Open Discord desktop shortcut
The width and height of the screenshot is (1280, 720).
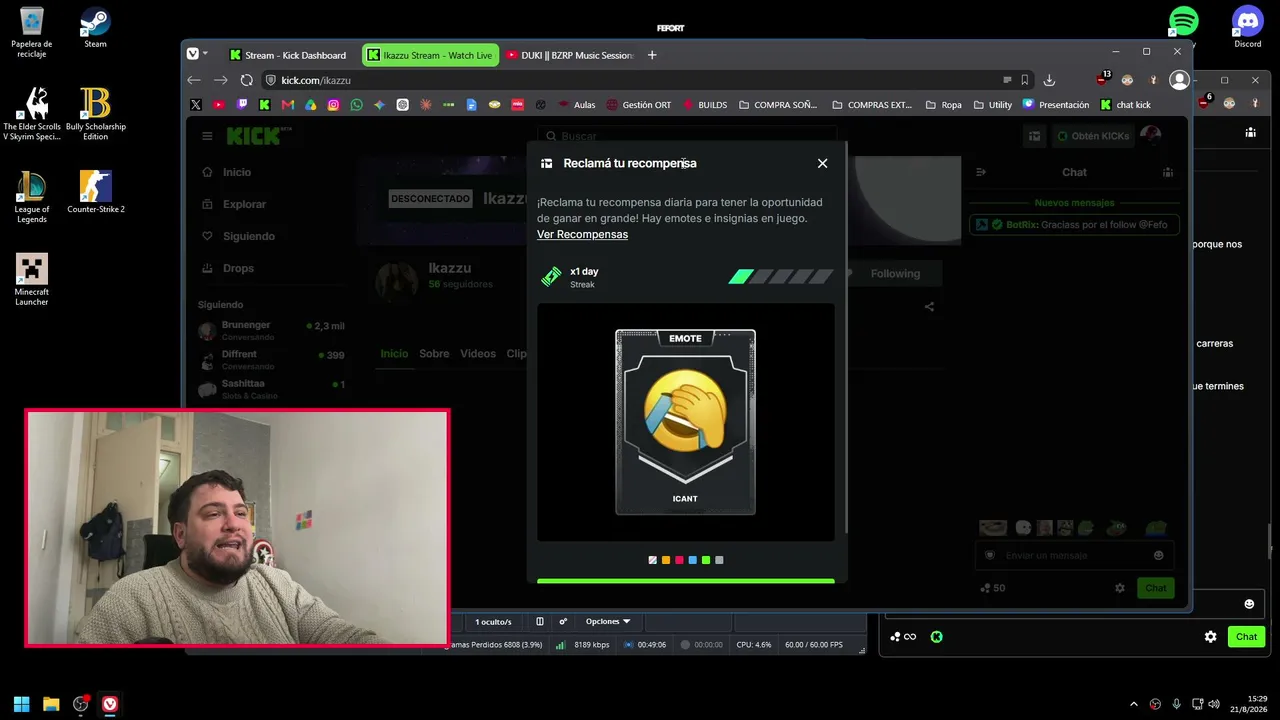(x=1248, y=26)
